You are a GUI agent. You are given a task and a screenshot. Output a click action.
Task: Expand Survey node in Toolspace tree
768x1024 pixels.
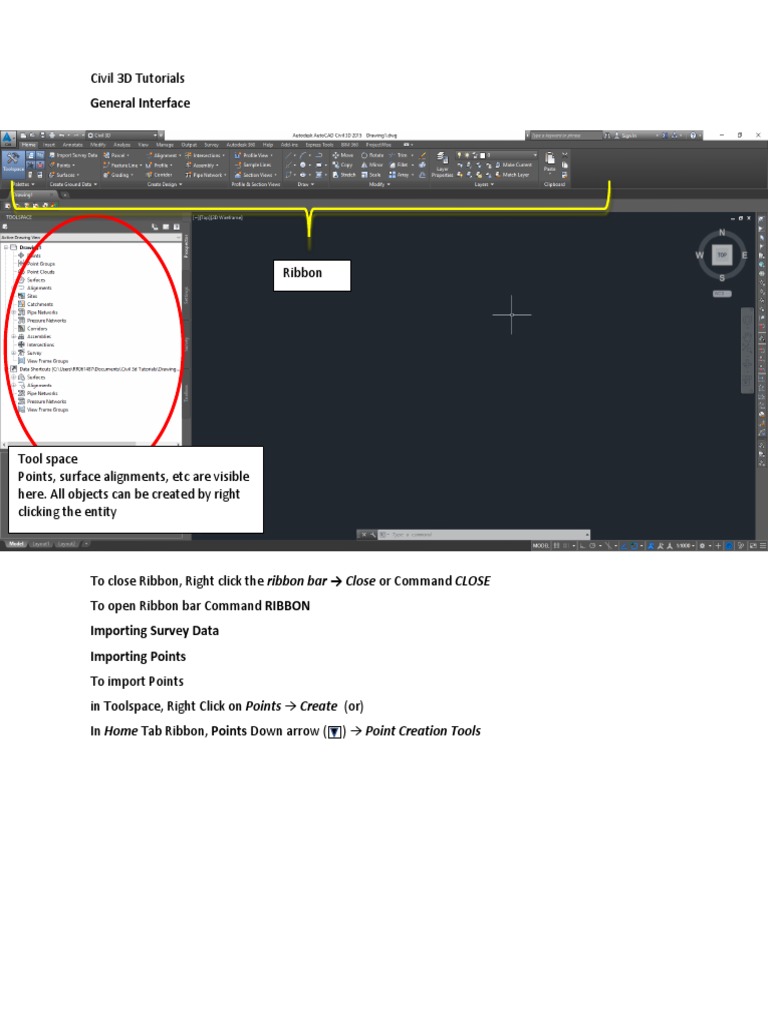tap(14, 353)
